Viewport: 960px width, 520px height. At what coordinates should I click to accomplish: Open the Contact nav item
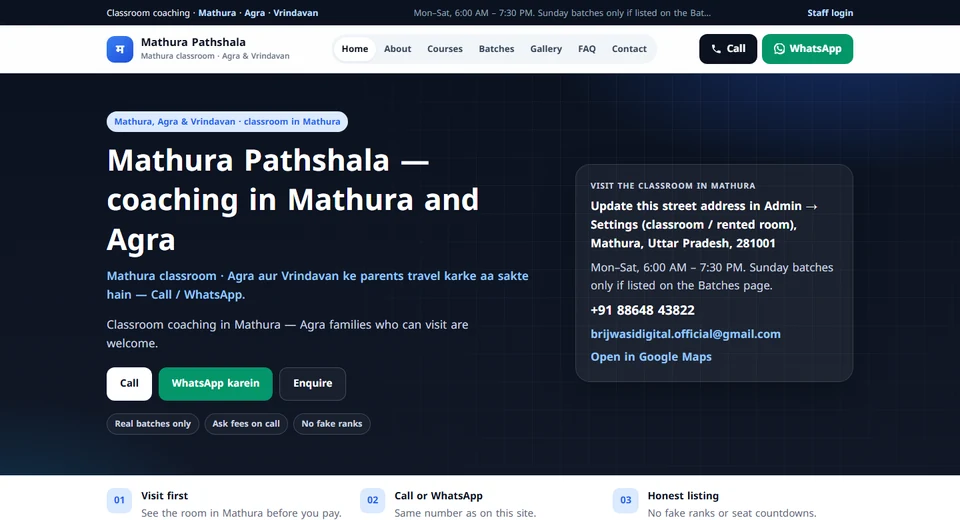tap(629, 49)
